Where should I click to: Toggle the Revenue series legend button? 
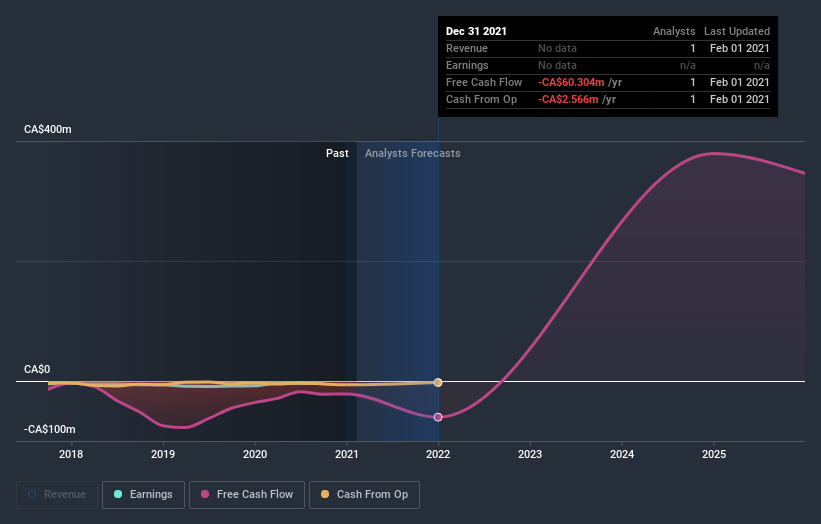(x=57, y=495)
